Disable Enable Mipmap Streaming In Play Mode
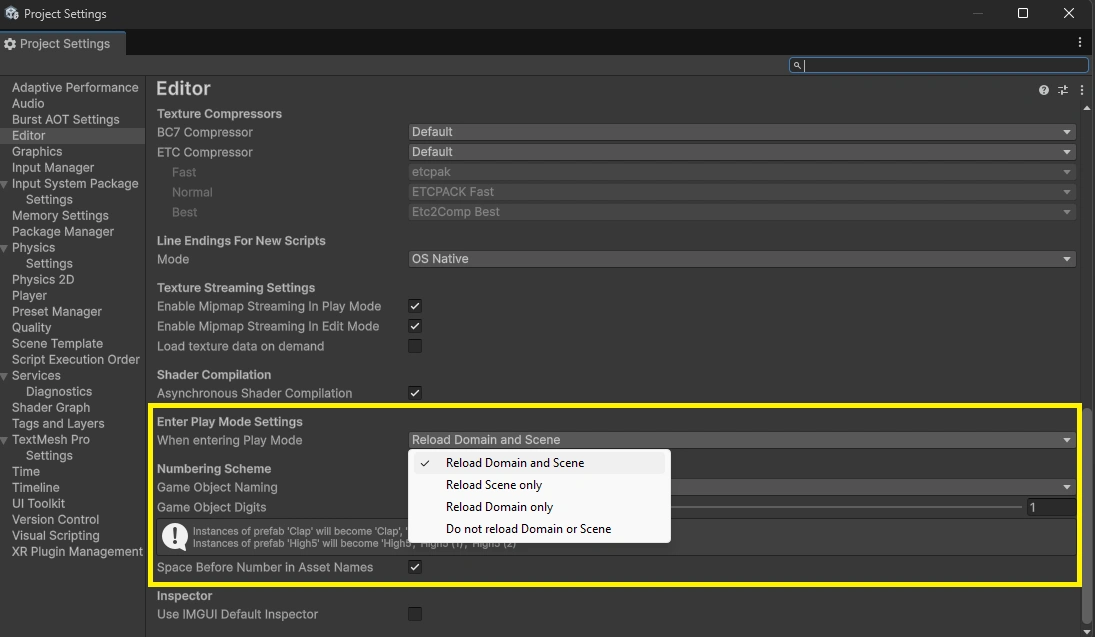 tap(415, 306)
